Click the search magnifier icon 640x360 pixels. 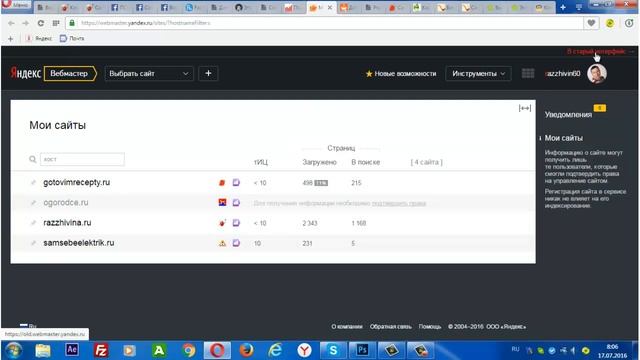click(x=33, y=159)
